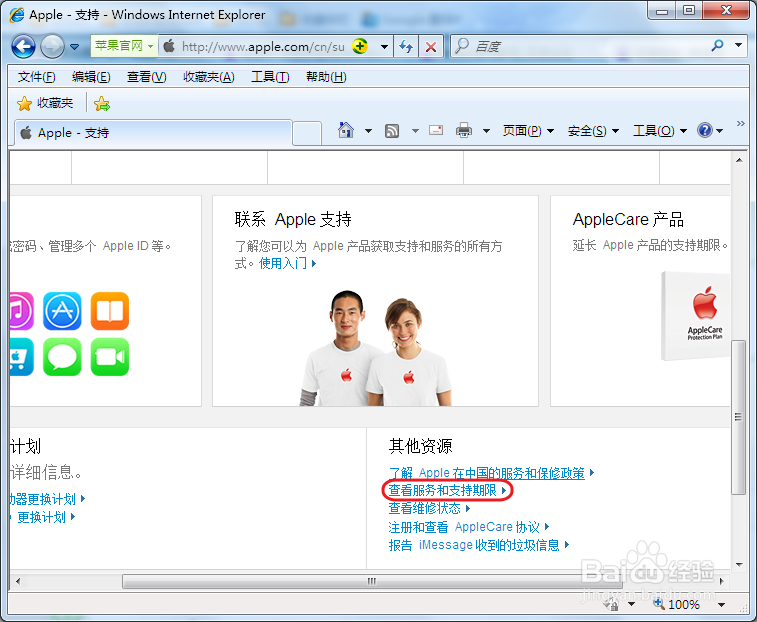Click the vertical scrollbar thumb
Viewport: 757px width, 622px height.
[739, 417]
